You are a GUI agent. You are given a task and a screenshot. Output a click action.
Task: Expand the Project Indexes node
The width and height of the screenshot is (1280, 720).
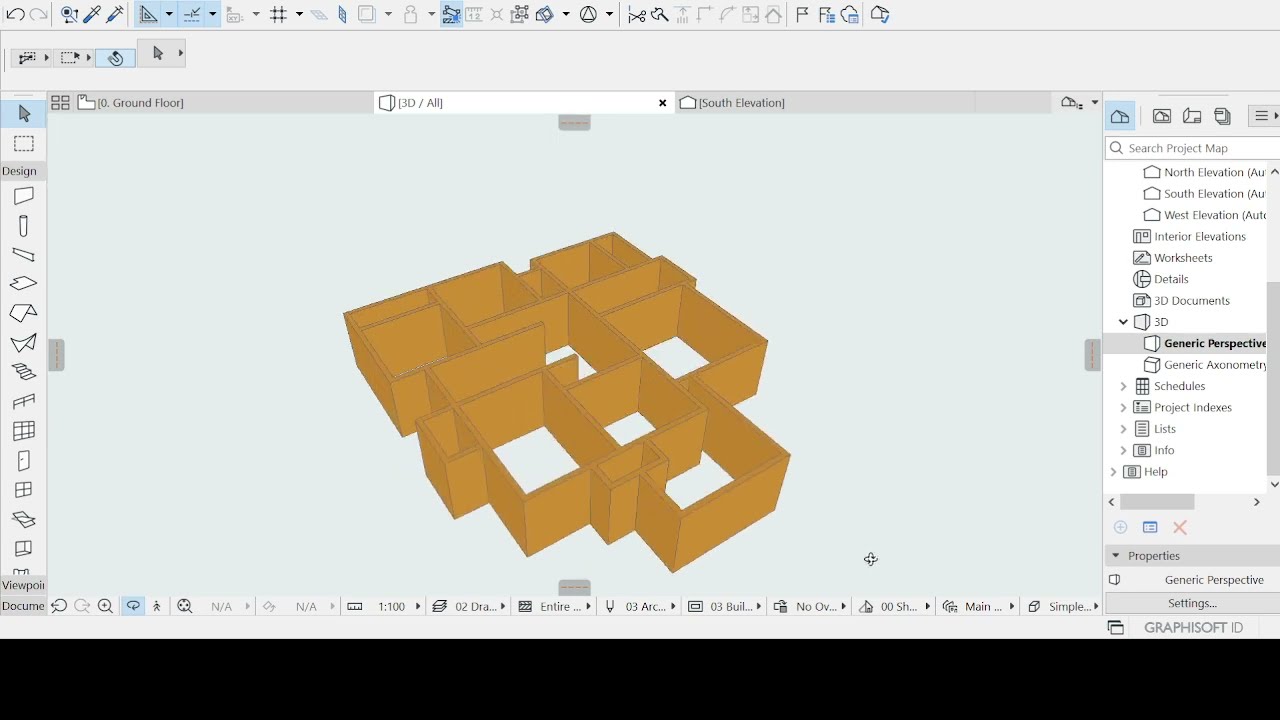[x=1123, y=408]
